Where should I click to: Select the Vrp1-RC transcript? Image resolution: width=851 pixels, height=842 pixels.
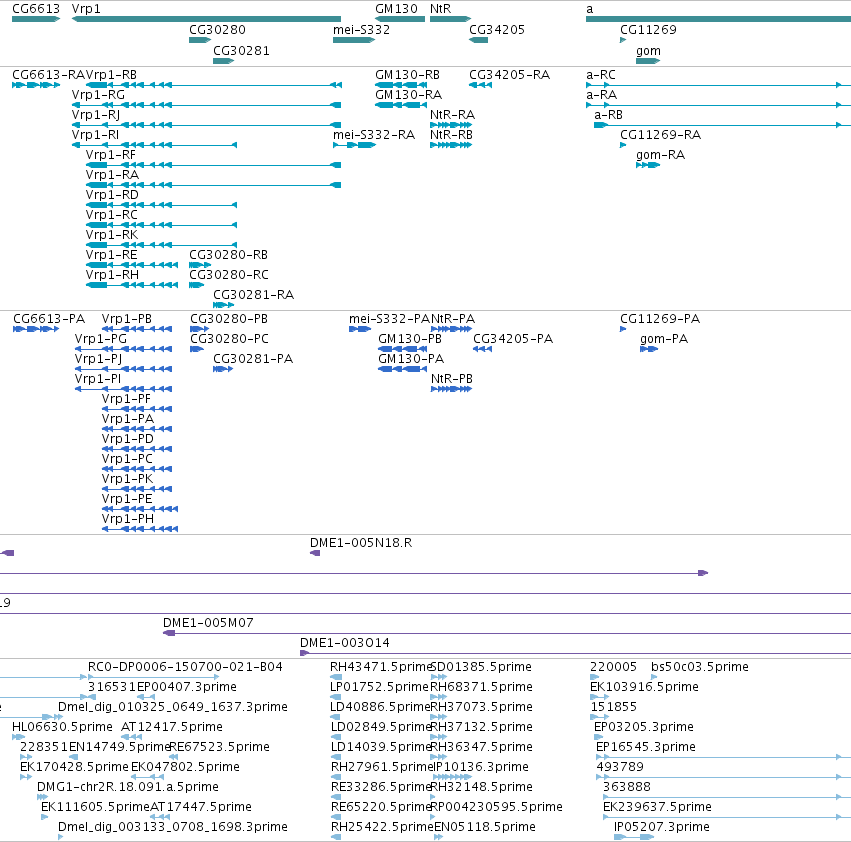click(161, 225)
